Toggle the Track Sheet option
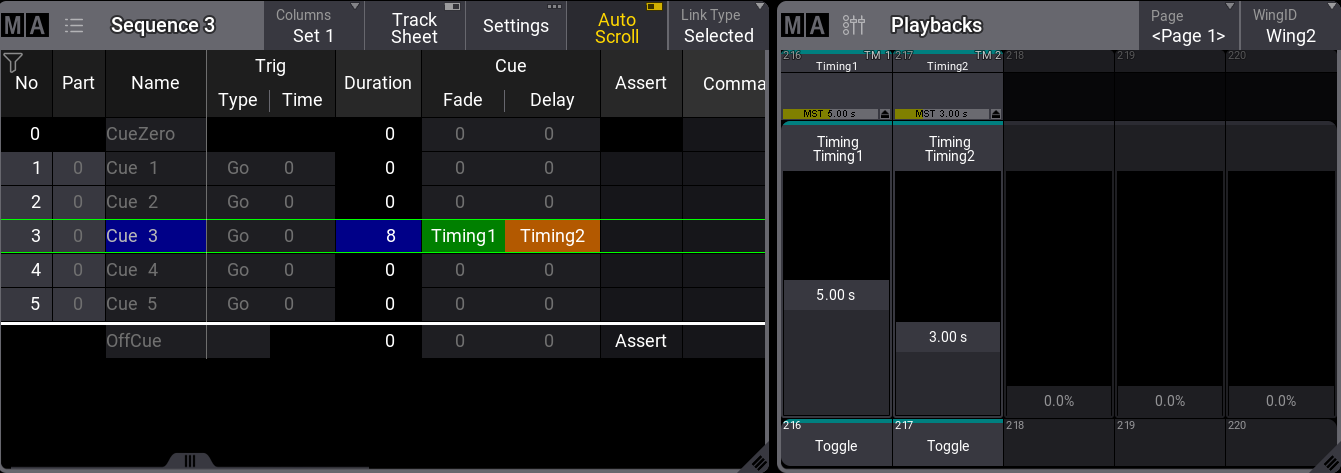 414,26
